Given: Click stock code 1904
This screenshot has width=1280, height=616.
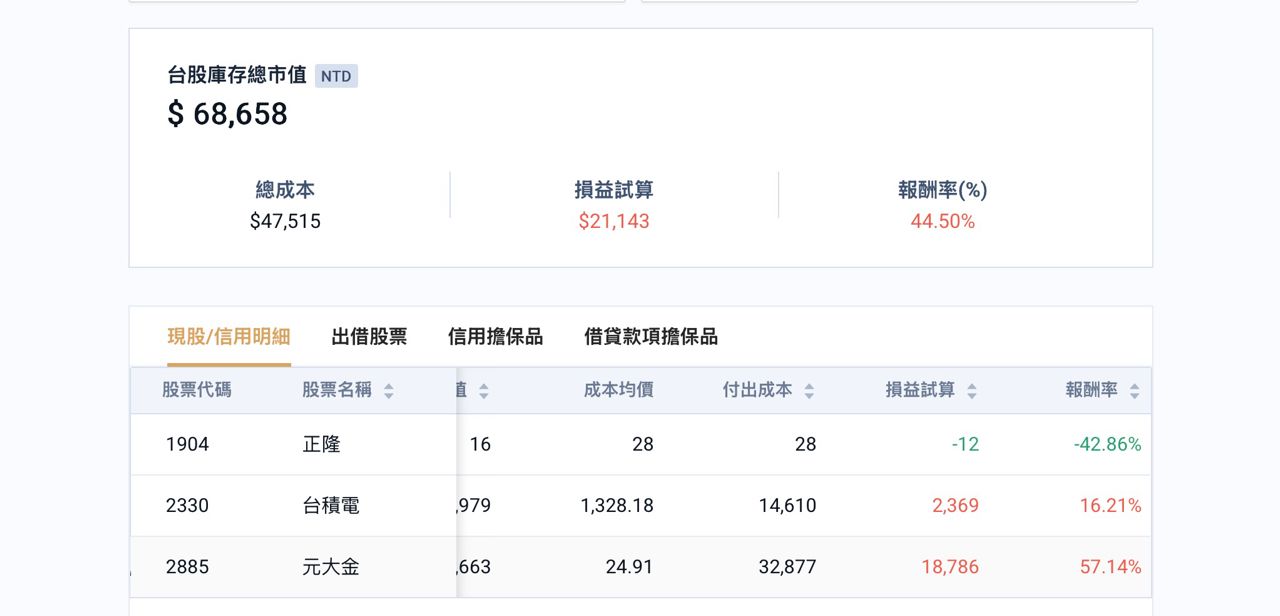Looking at the screenshot, I should click(x=187, y=445).
